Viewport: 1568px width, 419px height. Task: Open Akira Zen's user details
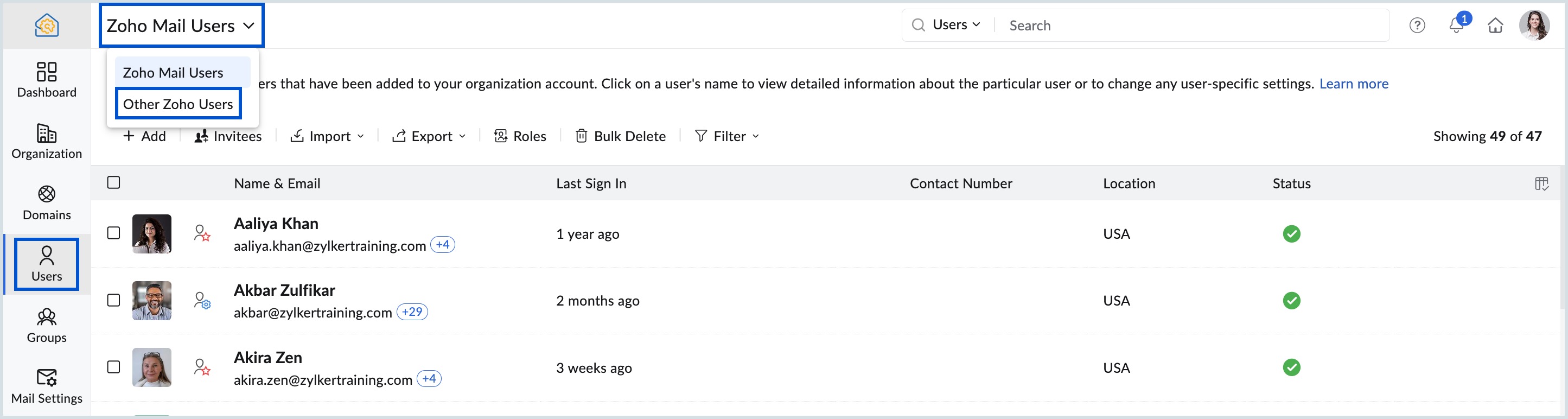pos(268,358)
